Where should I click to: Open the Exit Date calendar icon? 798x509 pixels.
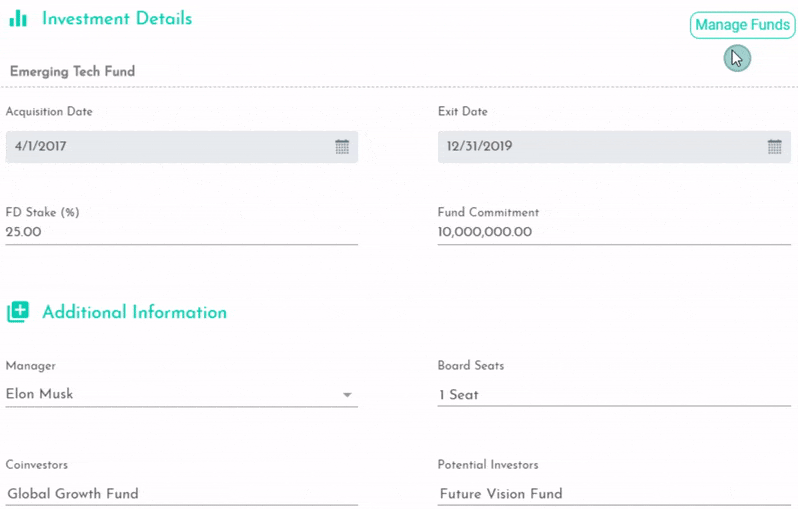coord(774,147)
